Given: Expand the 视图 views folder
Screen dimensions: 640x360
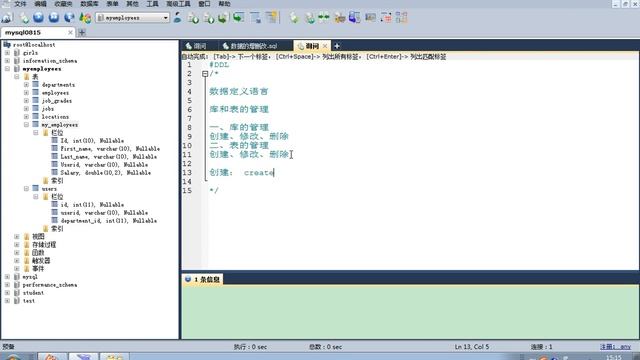Looking at the screenshot, I should [17, 237].
